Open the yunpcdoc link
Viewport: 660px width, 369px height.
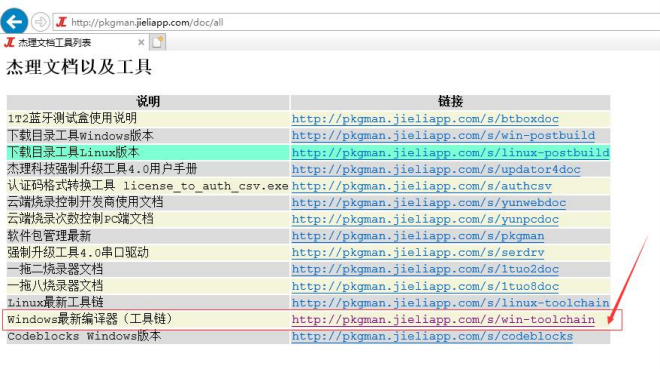point(425,219)
